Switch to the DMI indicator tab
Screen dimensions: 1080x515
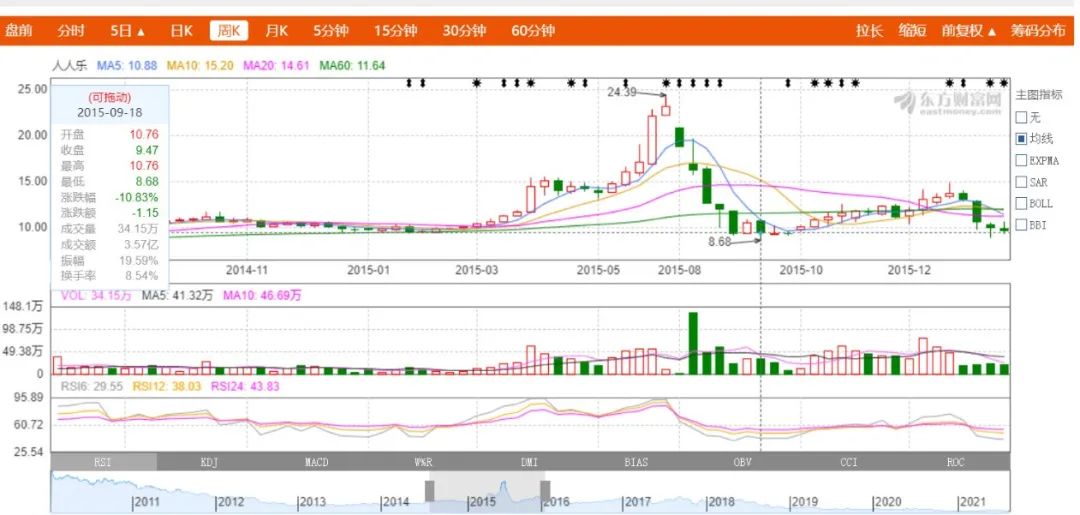[530, 462]
